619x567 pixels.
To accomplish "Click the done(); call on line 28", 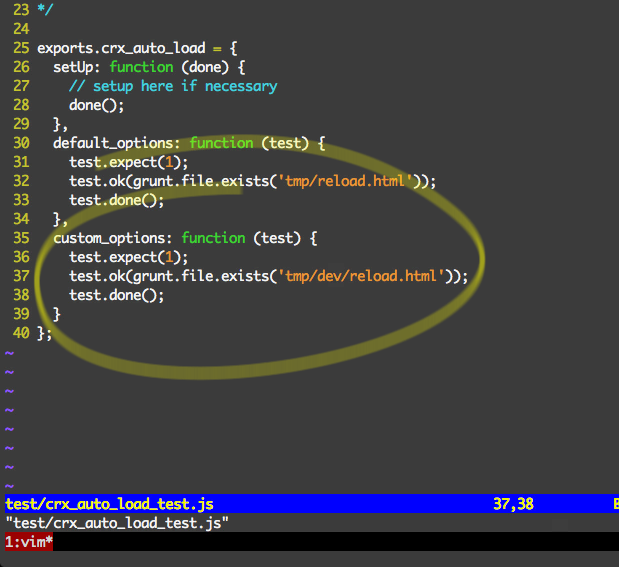I will [97, 105].
